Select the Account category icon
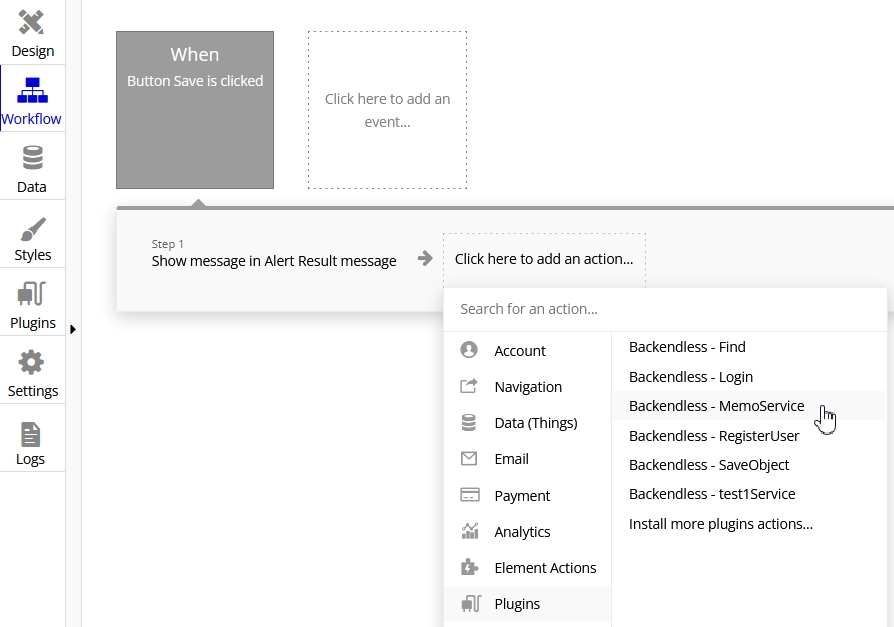The height and width of the screenshot is (627, 894). pos(469,349)
